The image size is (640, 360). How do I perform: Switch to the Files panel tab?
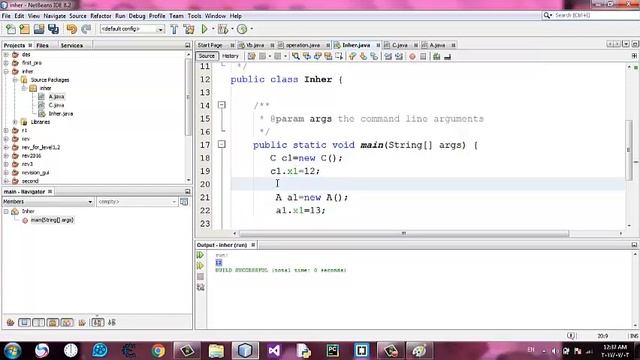click(x=42, y=45)
